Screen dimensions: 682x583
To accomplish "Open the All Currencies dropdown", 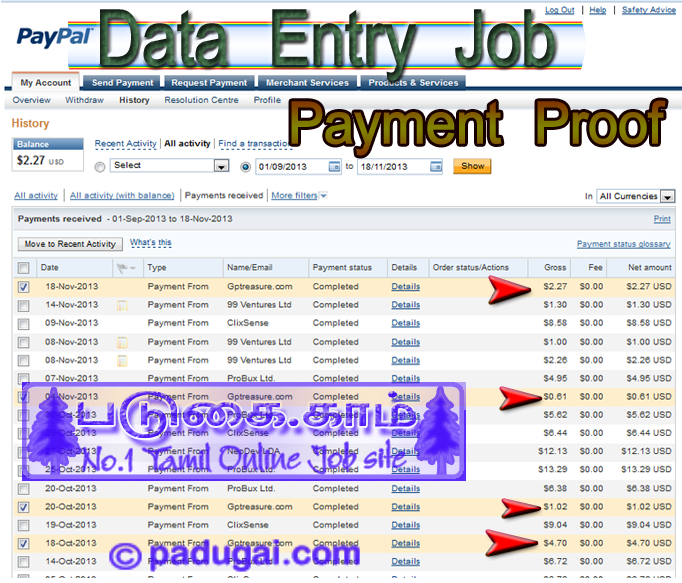I will 635,197.
